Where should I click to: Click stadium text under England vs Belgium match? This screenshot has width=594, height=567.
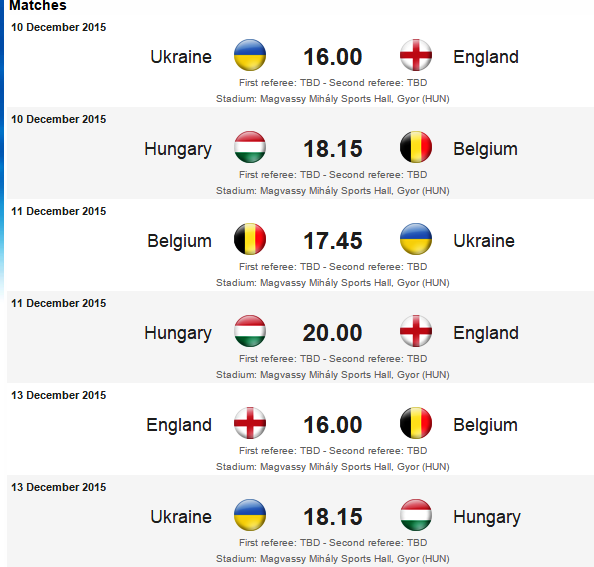point(333,467)
